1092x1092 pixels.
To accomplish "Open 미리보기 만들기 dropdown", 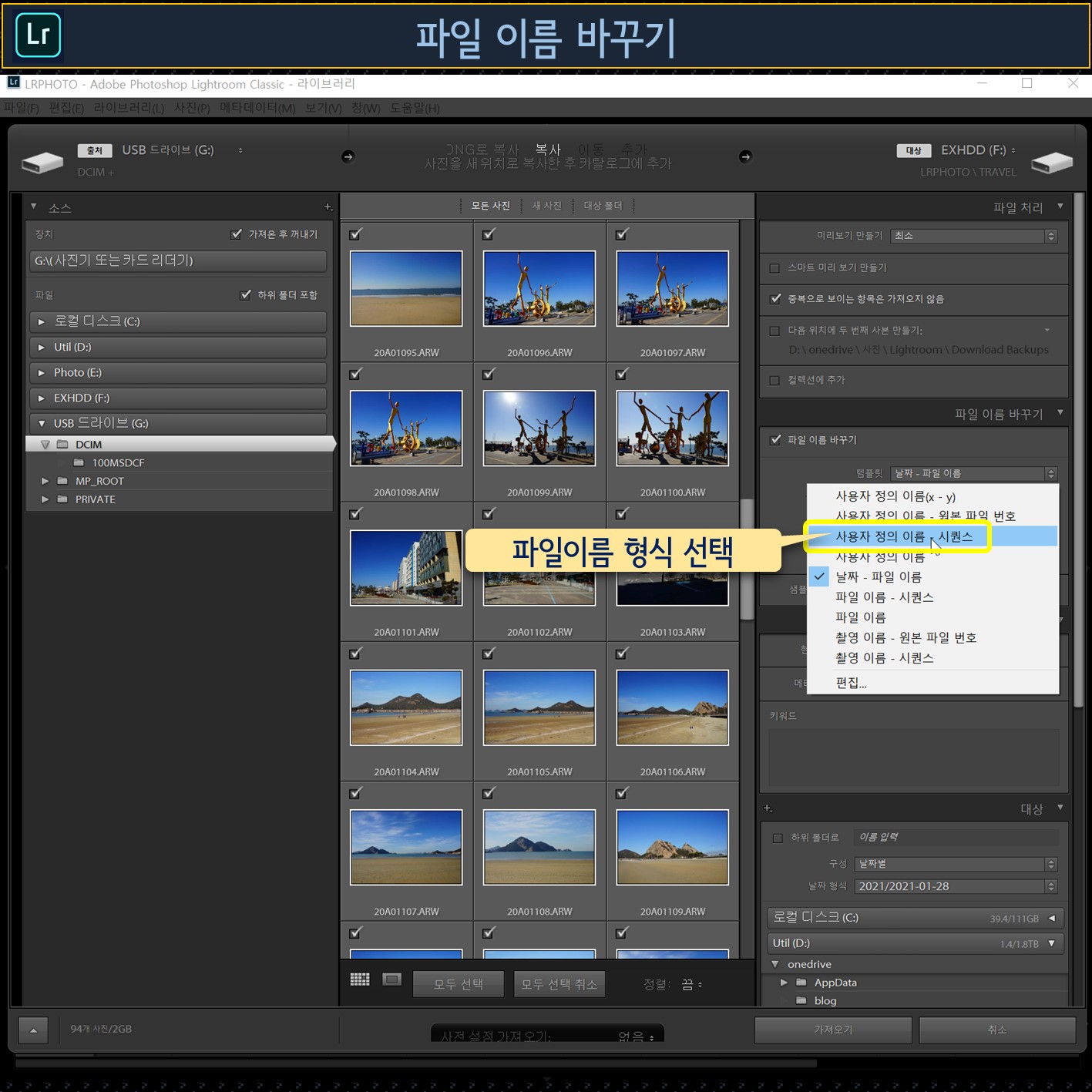I will 974,236.
